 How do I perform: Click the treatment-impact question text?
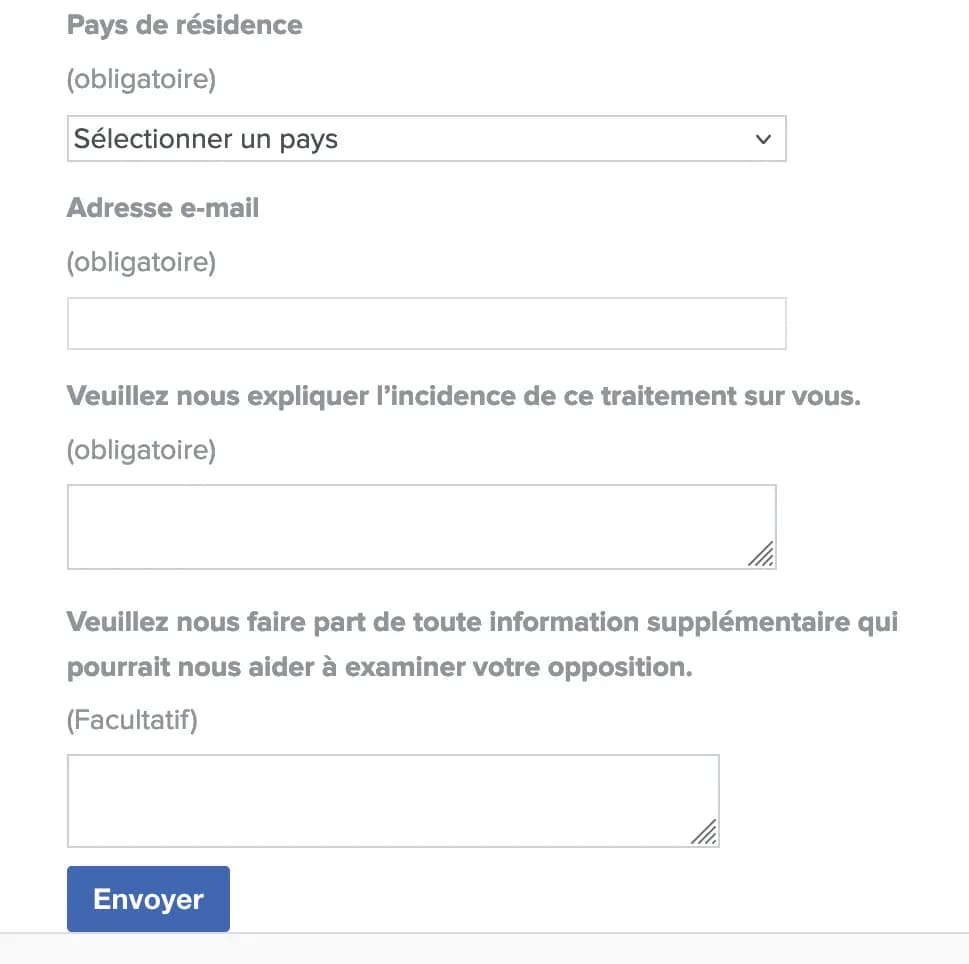pyautogui.click(x=465, y=396)
